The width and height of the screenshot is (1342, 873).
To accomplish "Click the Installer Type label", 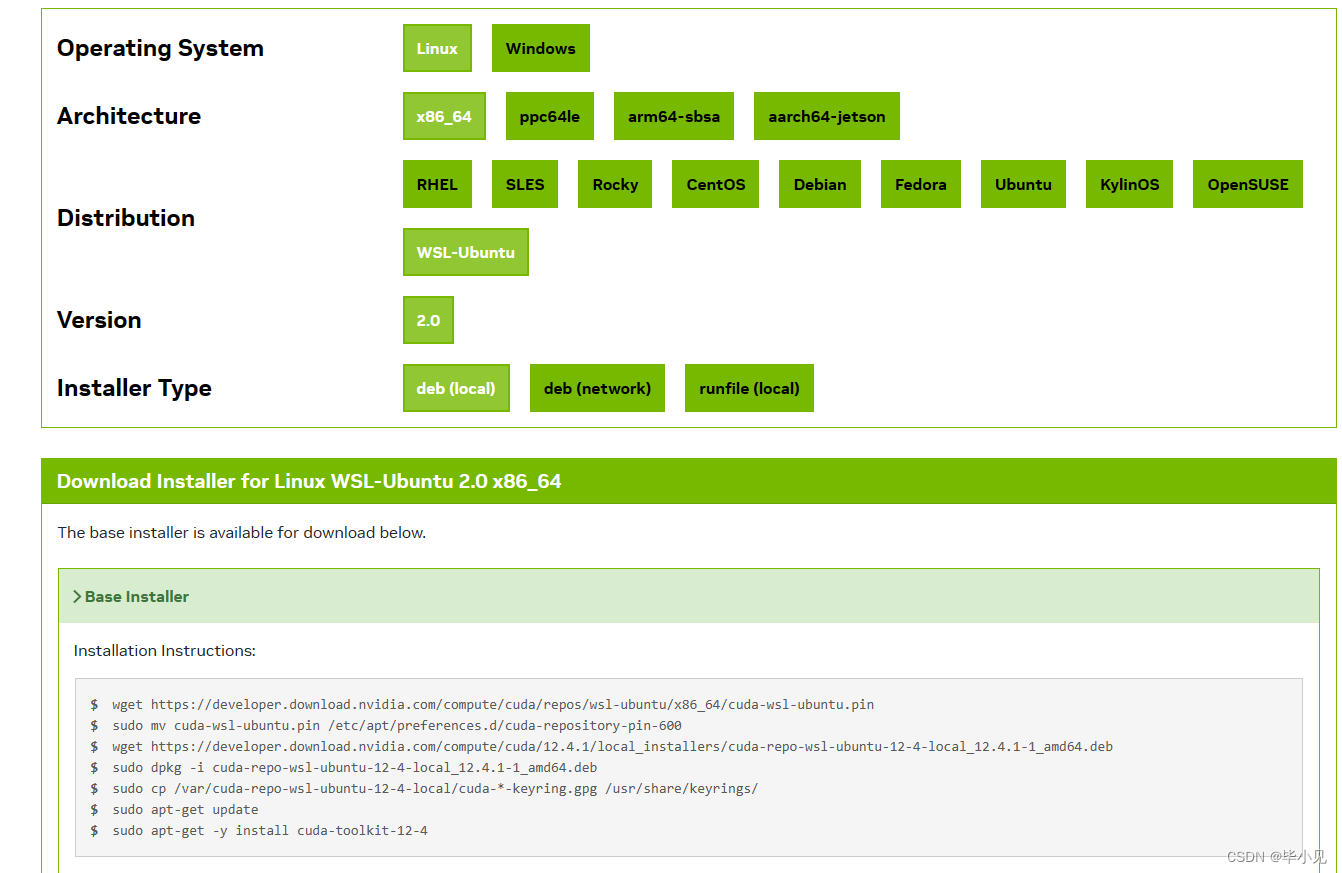I will click(x=134, y=388).
